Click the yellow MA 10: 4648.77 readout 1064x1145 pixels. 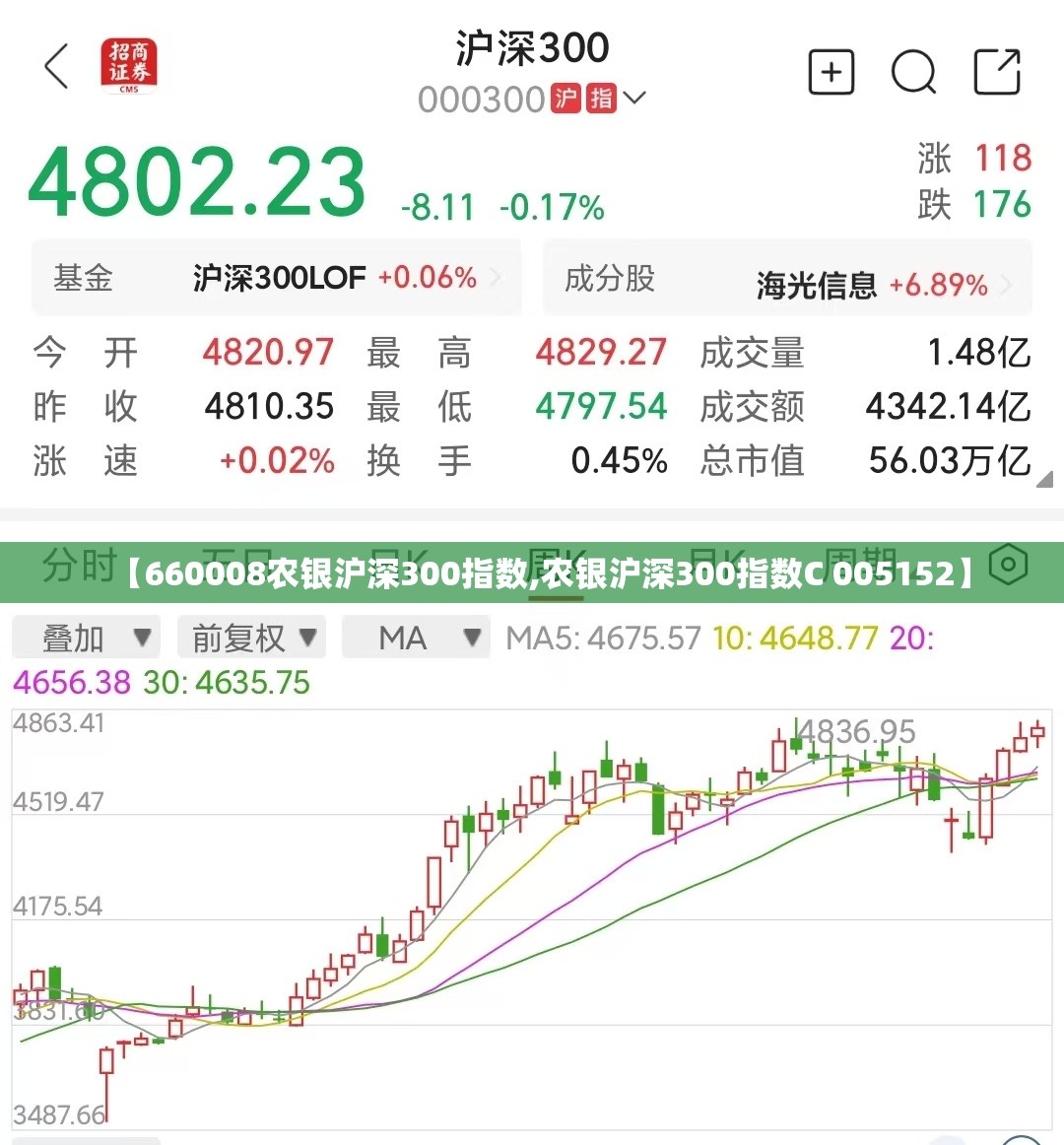point(795,639)
